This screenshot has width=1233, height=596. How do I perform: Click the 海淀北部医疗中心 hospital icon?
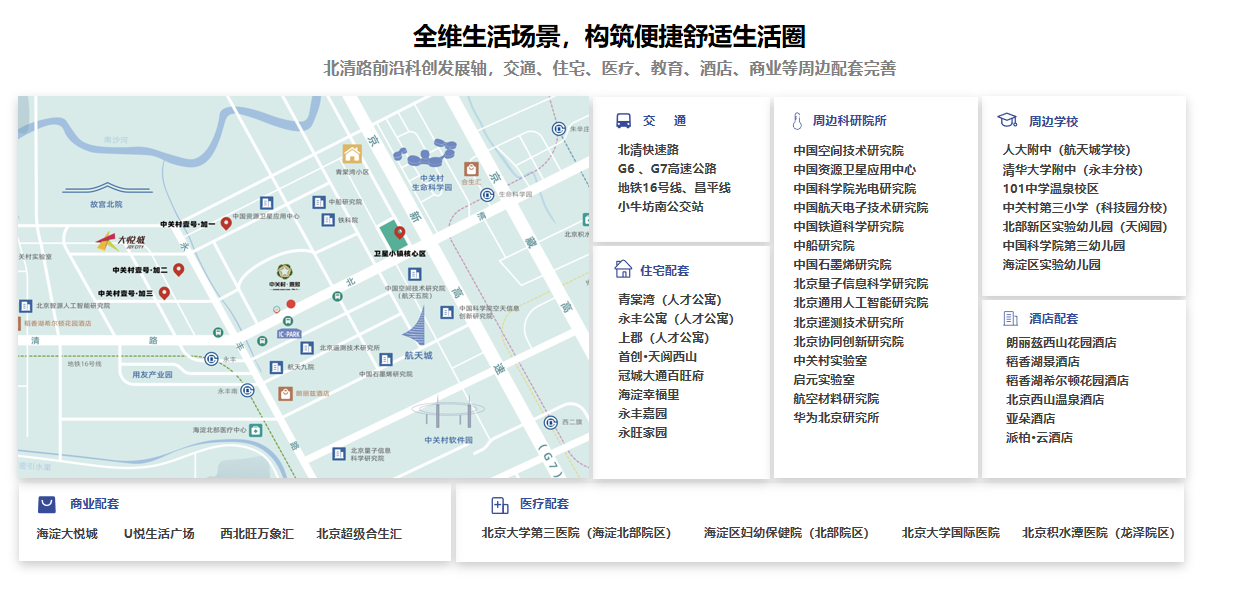(256, 430)
